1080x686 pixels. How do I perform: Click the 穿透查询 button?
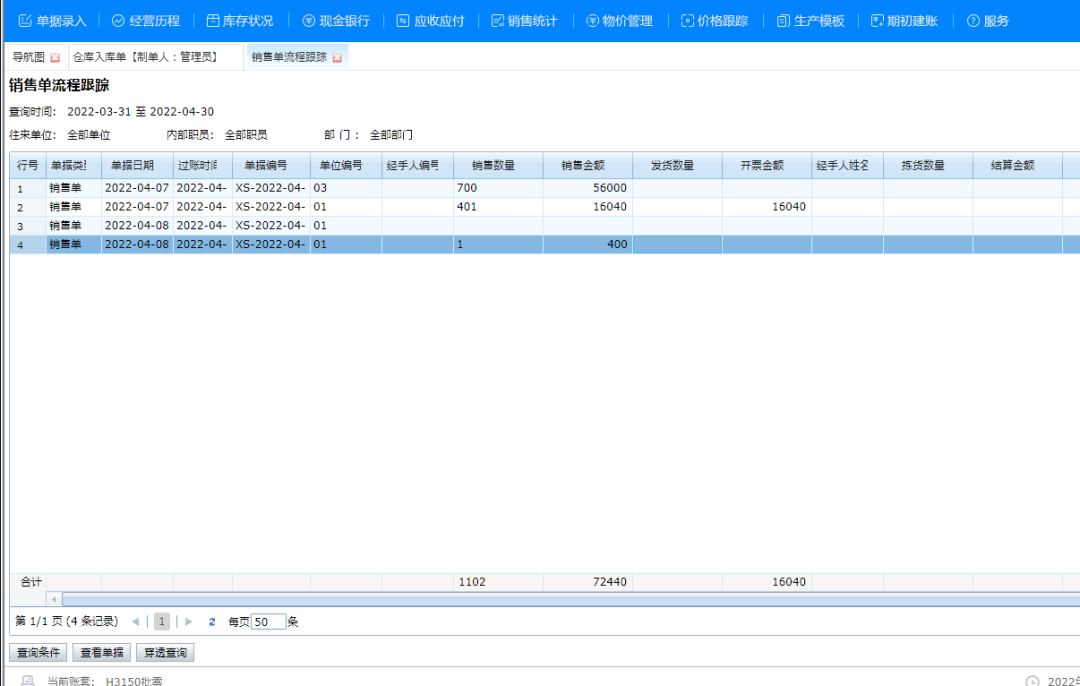(166, 652)
